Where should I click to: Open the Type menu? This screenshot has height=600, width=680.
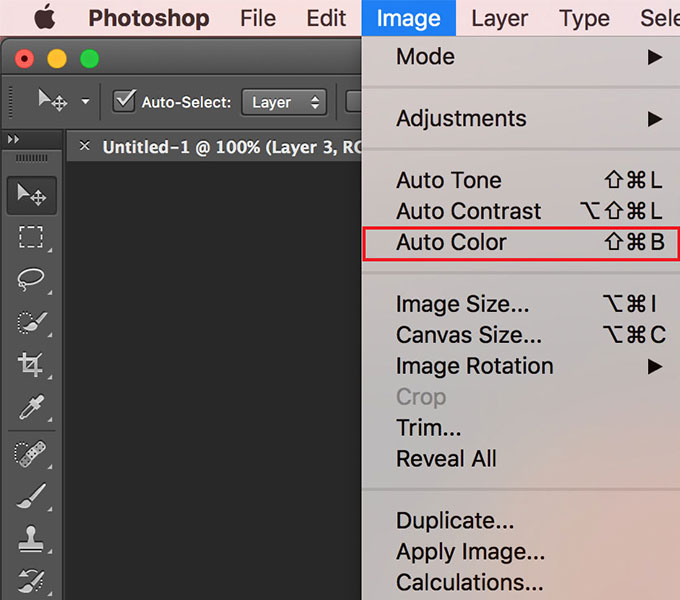584,19
